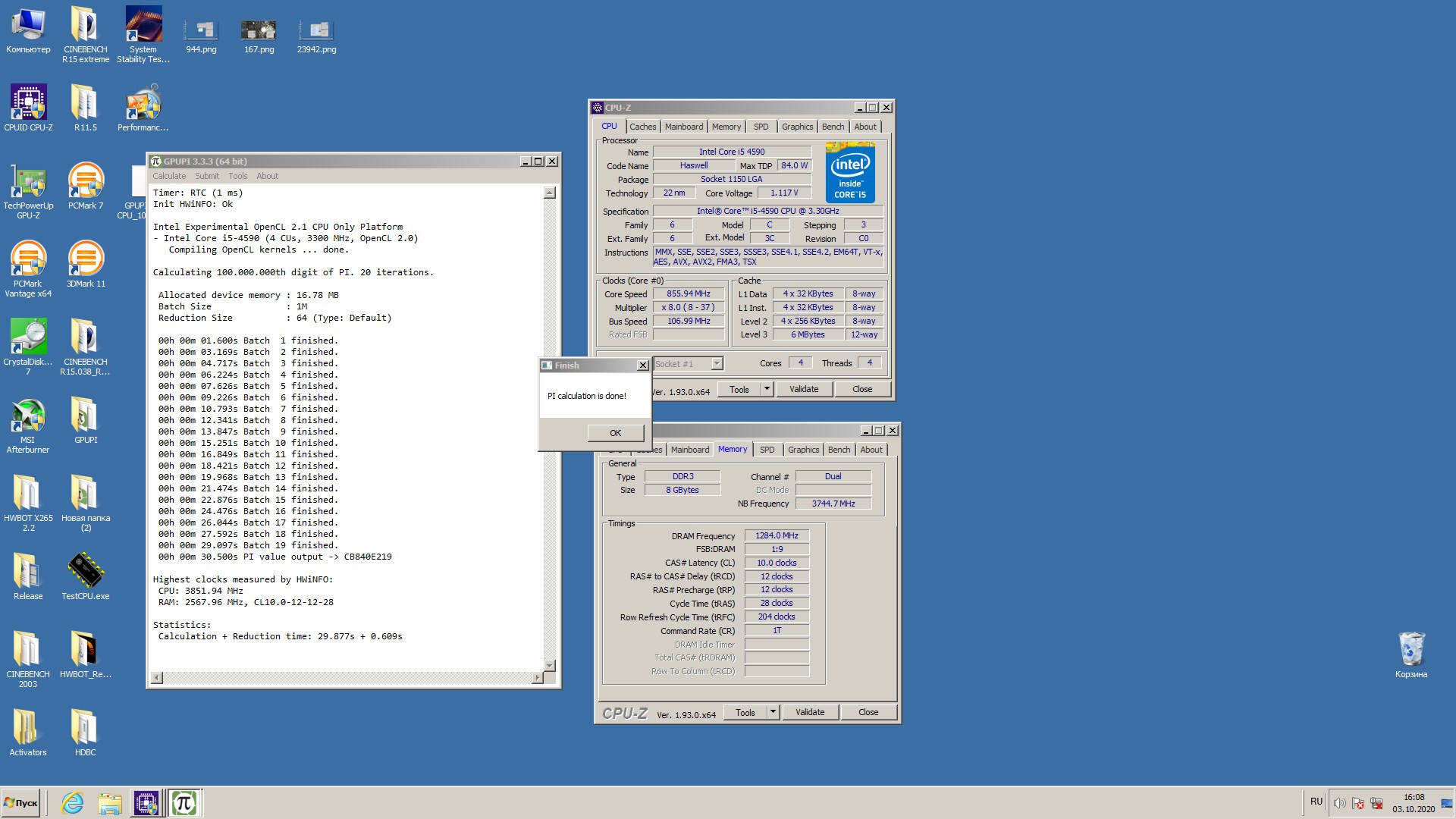Switch to GPUPI taskbar button
Screen dimensions: 1456x819
[x=184, y=803]
